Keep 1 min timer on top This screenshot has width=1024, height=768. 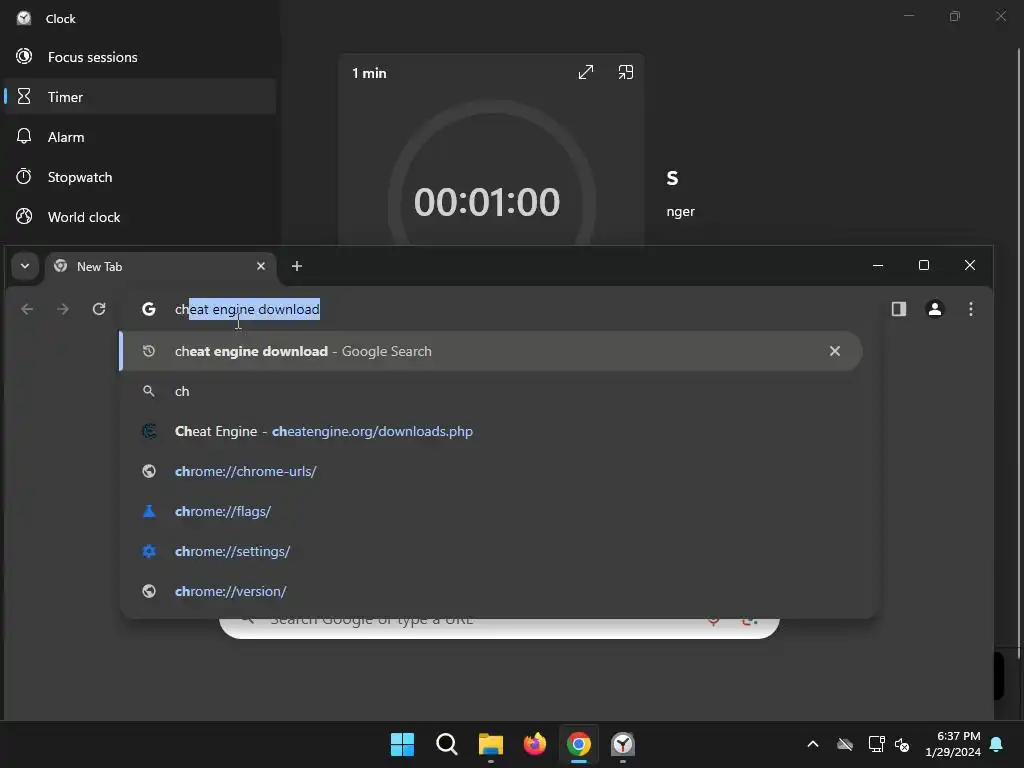[626, 72]
